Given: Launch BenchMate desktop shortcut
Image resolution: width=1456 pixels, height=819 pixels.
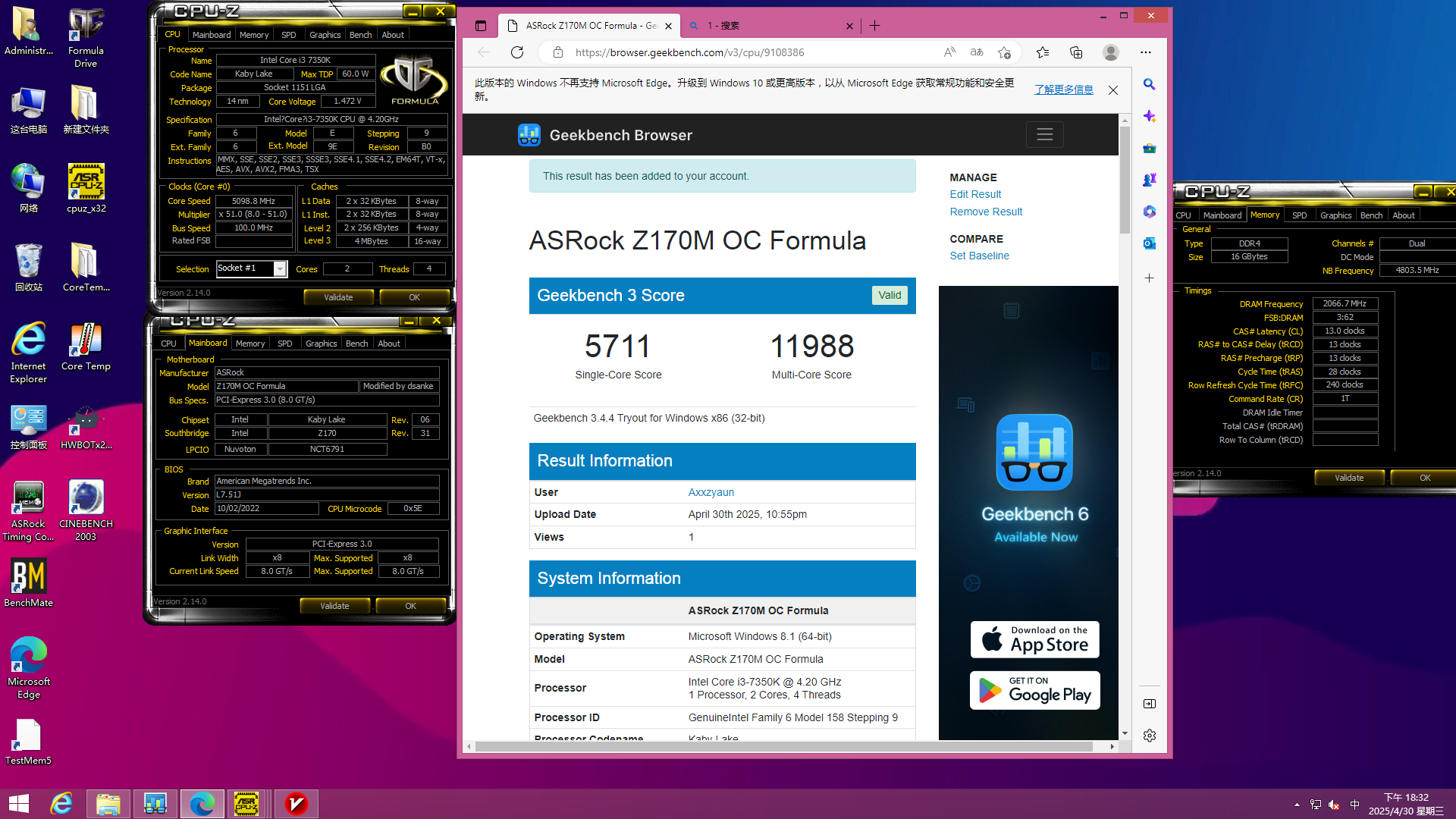Looking at the screenshot, I should pos(28,582).
